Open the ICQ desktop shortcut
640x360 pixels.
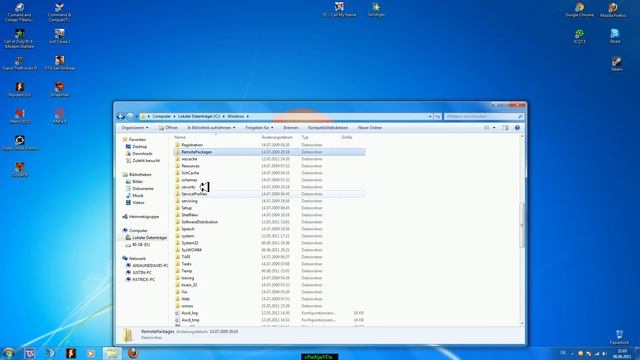580,36
